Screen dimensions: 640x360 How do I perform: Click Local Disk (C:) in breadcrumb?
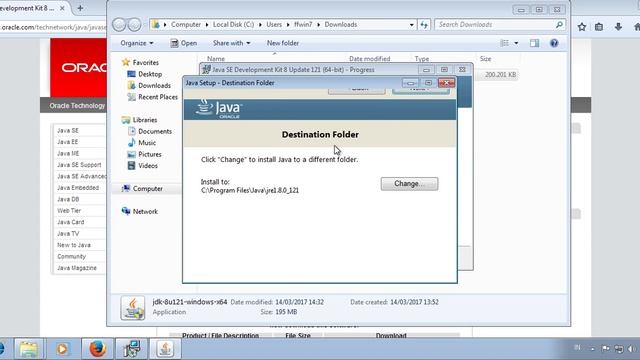point(233,24)
